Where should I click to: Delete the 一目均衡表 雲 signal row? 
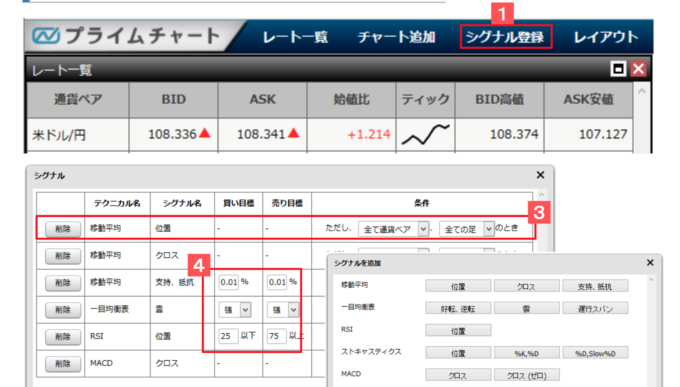tap(63, 310)
